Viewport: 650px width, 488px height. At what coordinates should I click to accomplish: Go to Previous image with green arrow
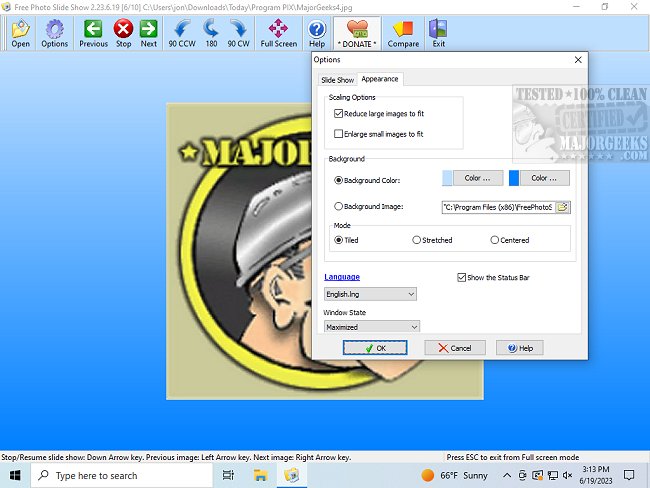coord(93,32)
